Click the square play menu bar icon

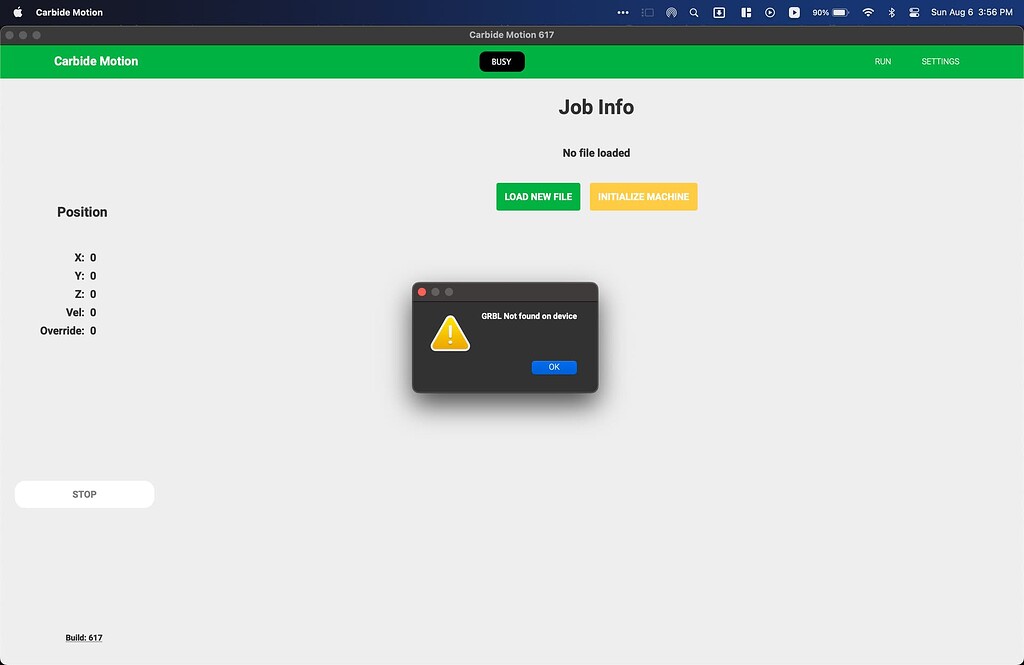point(794,12)
